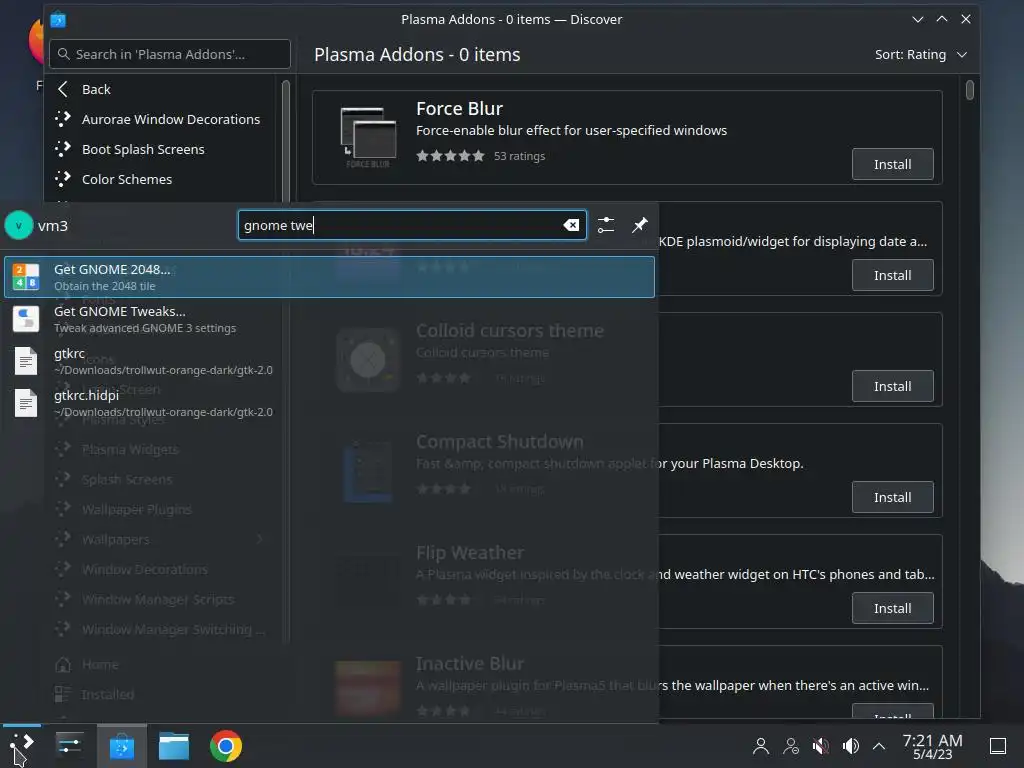Click the Aurorae Window Decorations category icon
The width and height of the screenshot is (1024, 768).
[63, 119]
